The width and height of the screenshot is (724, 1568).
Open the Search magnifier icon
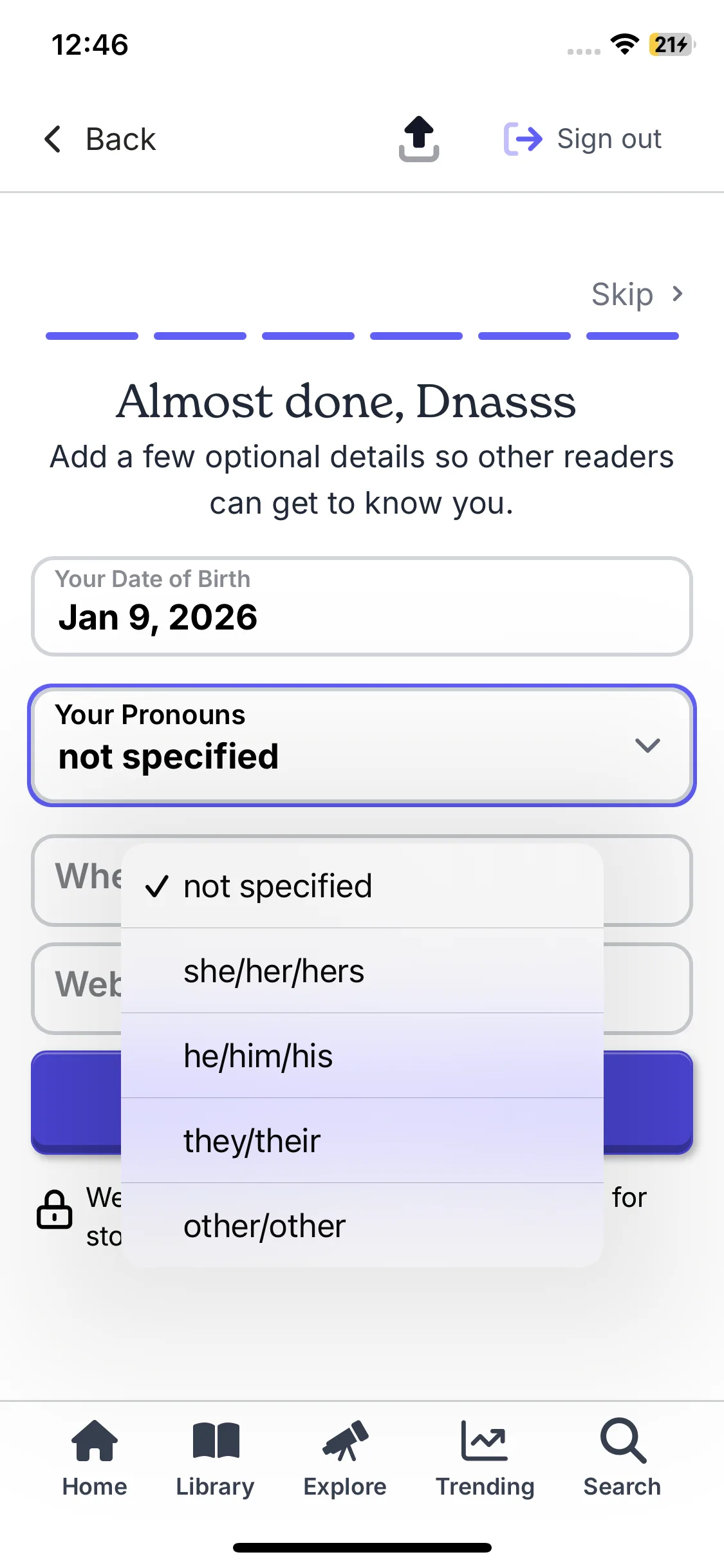(622, 1441)
